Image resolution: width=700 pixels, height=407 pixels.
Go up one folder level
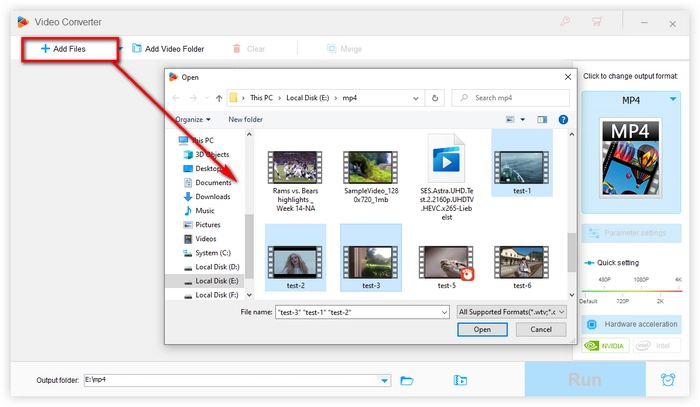pos(219,98)
